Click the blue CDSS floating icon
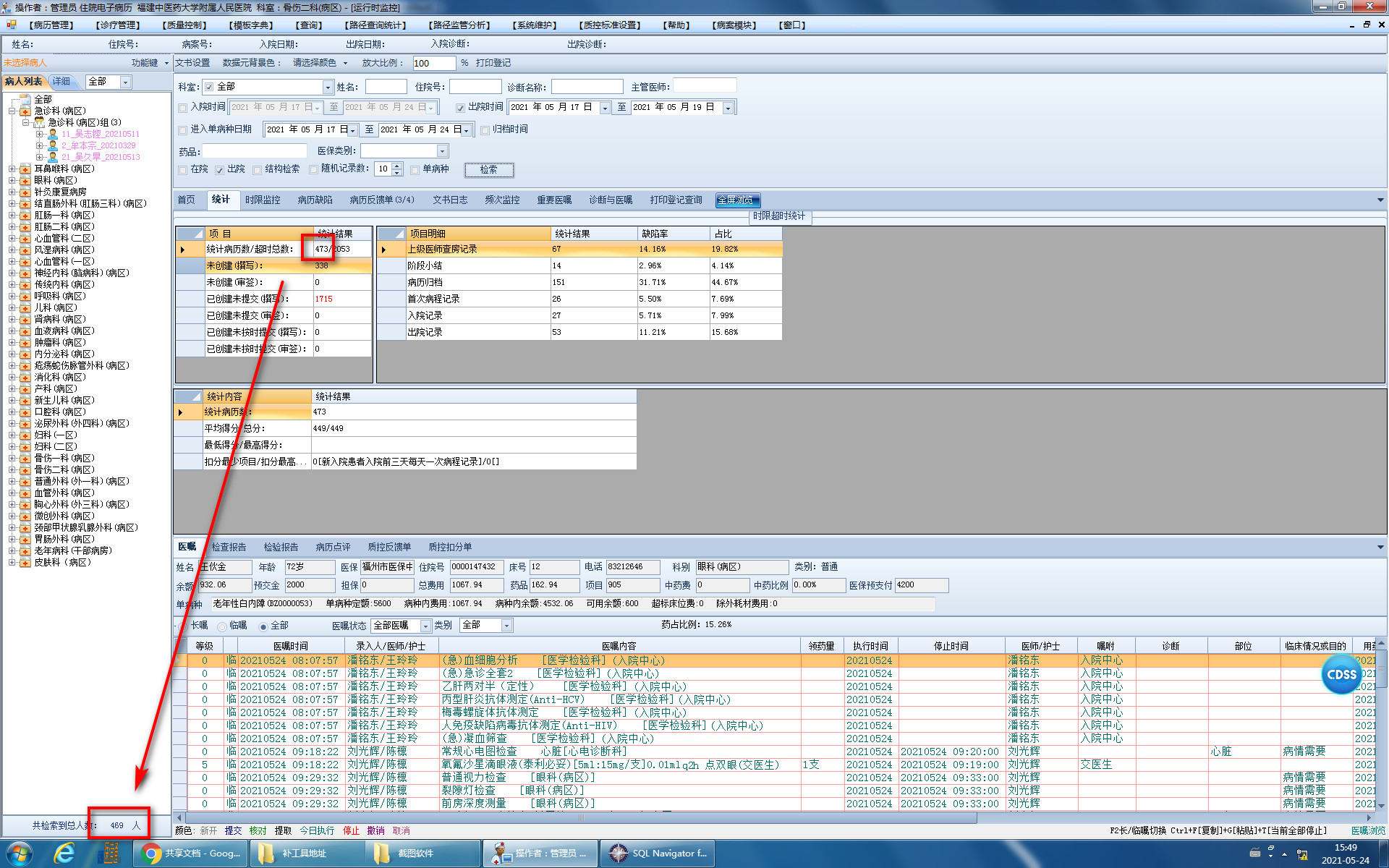Viewport: 1389px width, 868px height. pyautogui.click(x=1341, y=674)
